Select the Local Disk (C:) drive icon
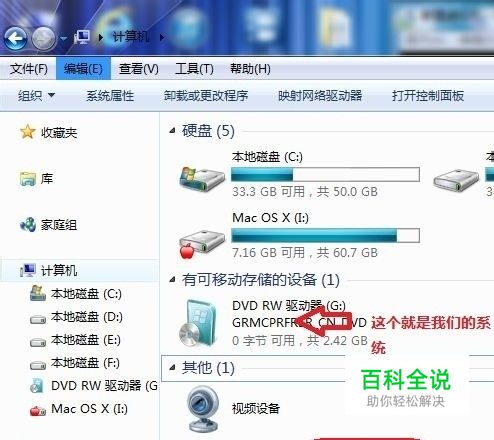Viewport: 494px width, 440px height. point(202,178)
